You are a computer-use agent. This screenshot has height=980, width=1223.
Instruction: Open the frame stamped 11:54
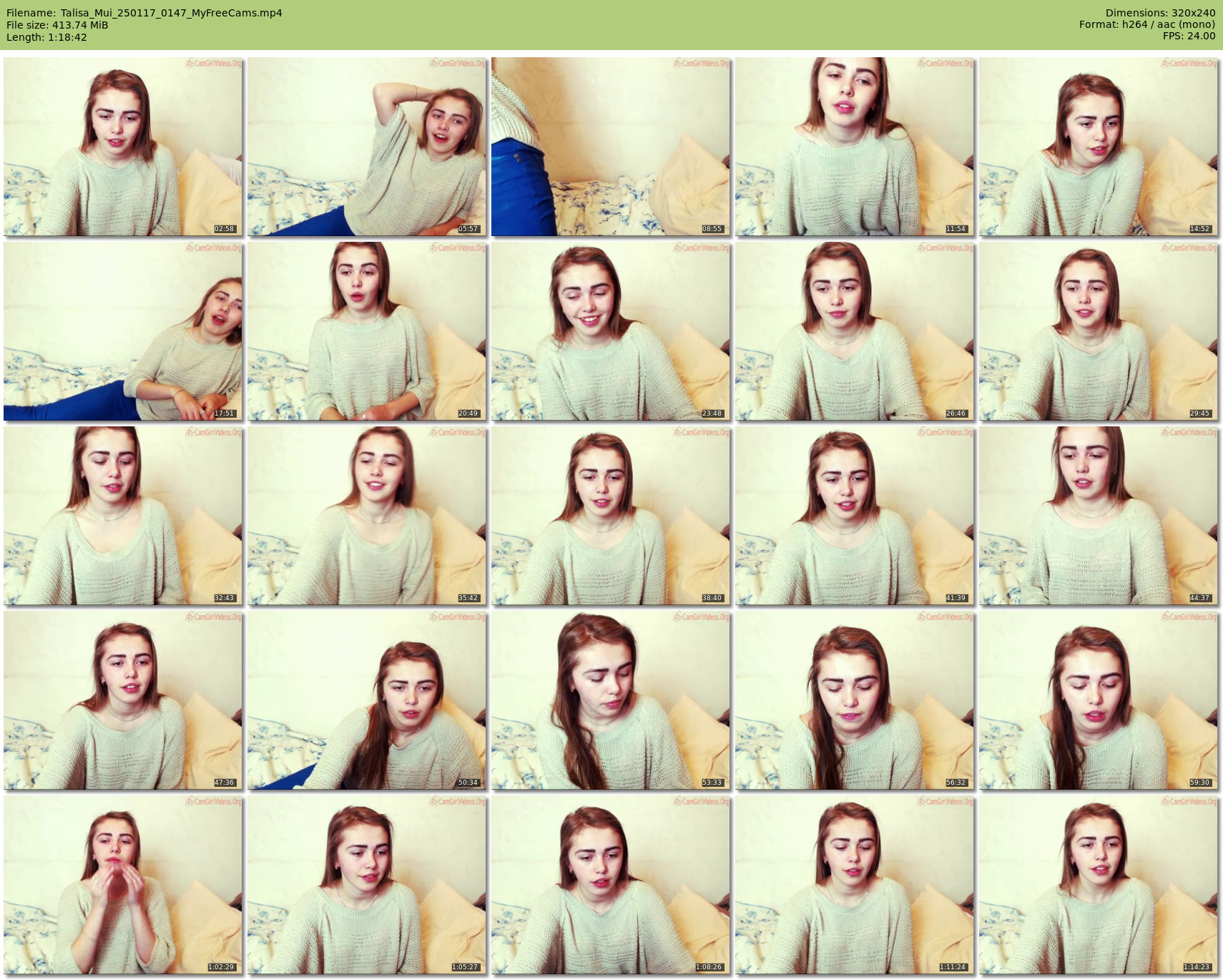pos(855,147)
